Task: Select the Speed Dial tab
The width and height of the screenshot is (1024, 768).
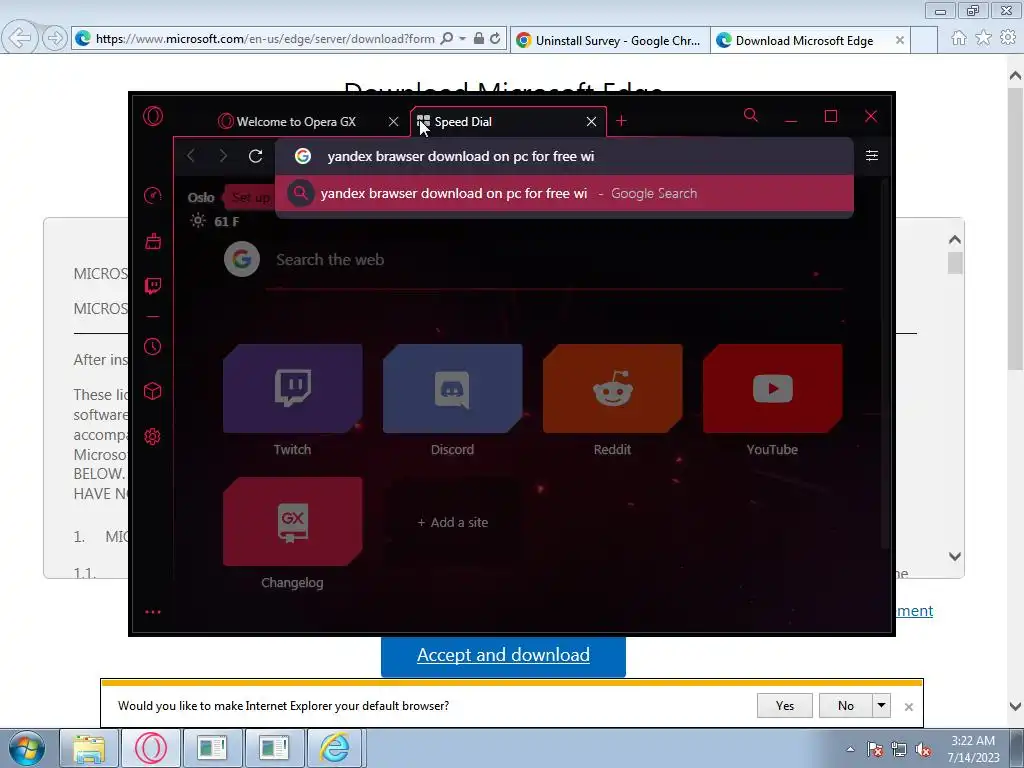Action: [509, 121]
